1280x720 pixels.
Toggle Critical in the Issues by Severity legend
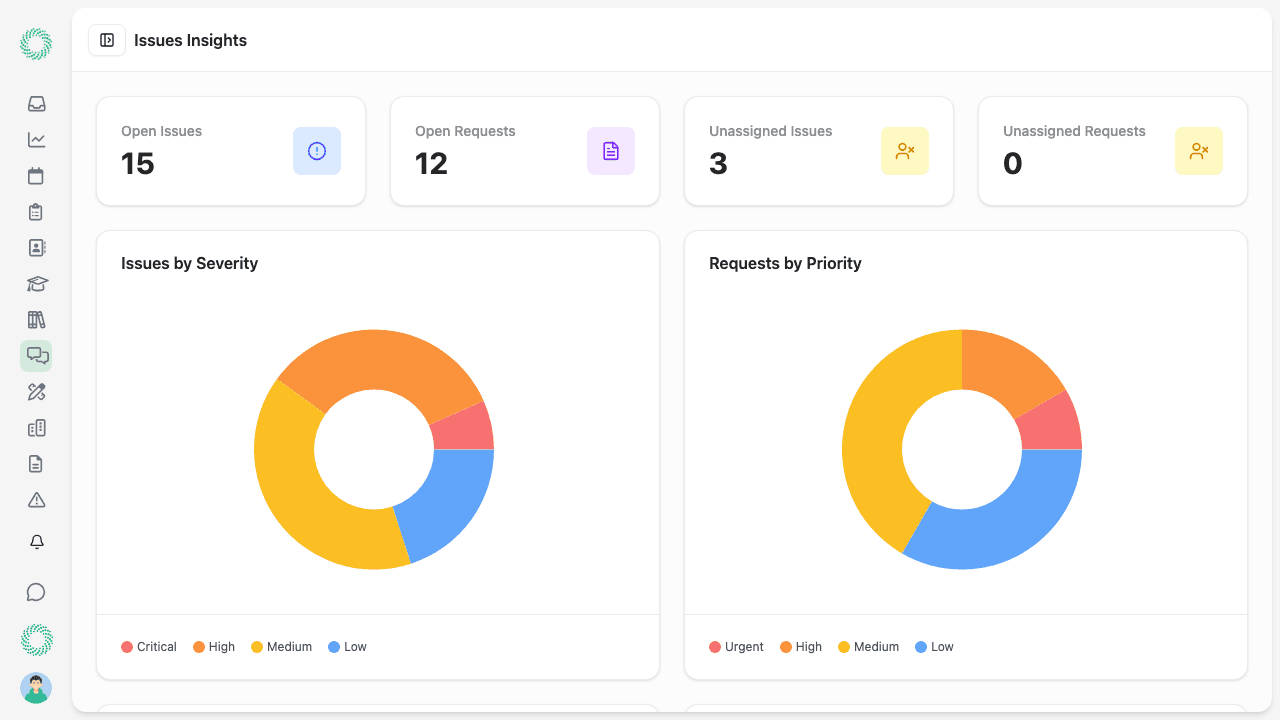[x=148, y=646]
